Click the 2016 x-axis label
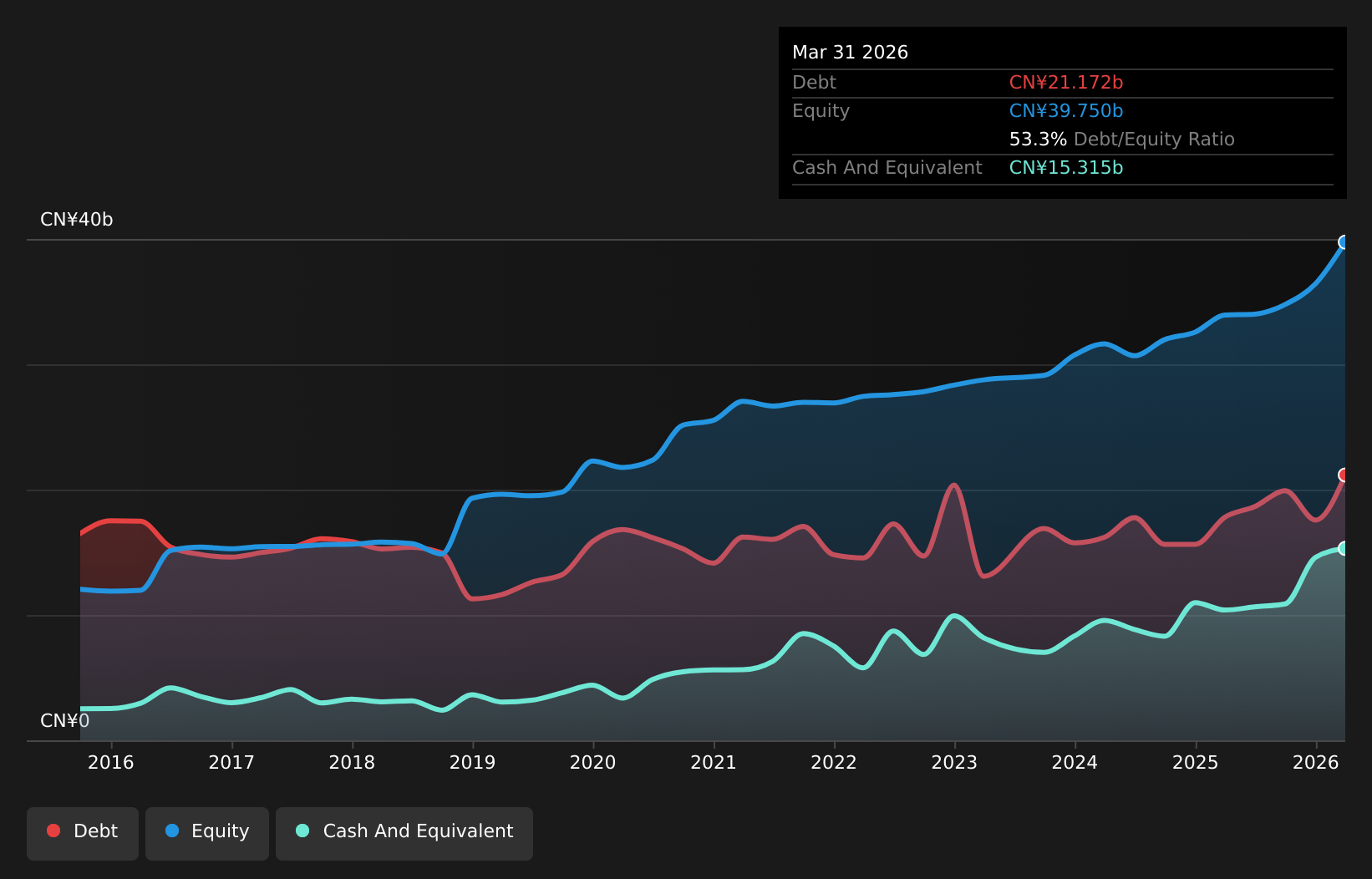The width and height of the screenshot is (1372, 879). 111,763
